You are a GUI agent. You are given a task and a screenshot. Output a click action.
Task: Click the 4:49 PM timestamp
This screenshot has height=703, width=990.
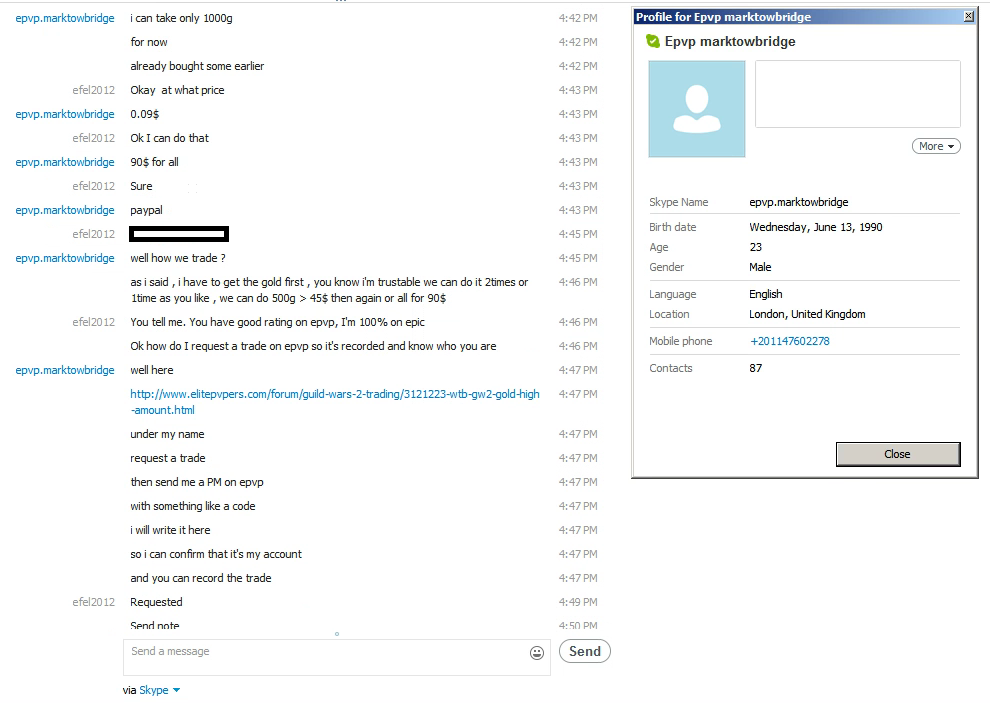pos(578,602)
